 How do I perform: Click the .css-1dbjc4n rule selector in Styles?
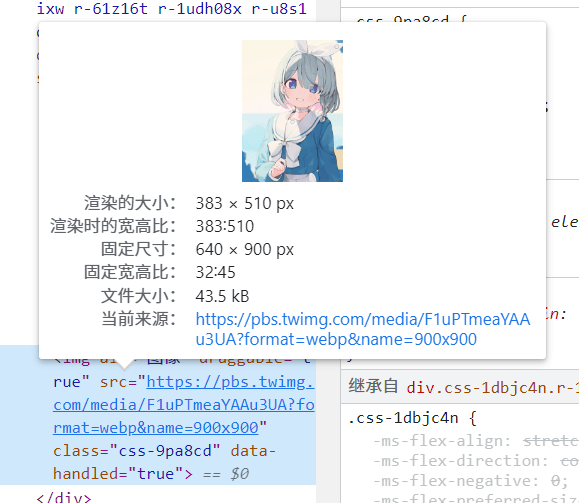coord(403,418)
